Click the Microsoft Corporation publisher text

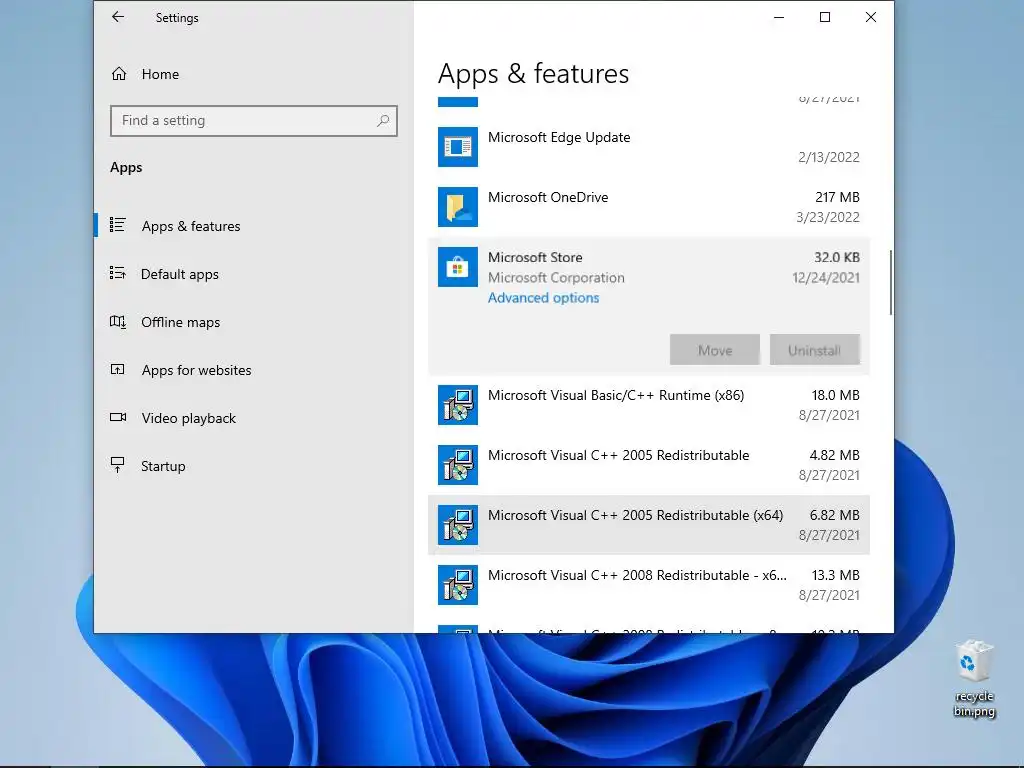tap(556, 278)
